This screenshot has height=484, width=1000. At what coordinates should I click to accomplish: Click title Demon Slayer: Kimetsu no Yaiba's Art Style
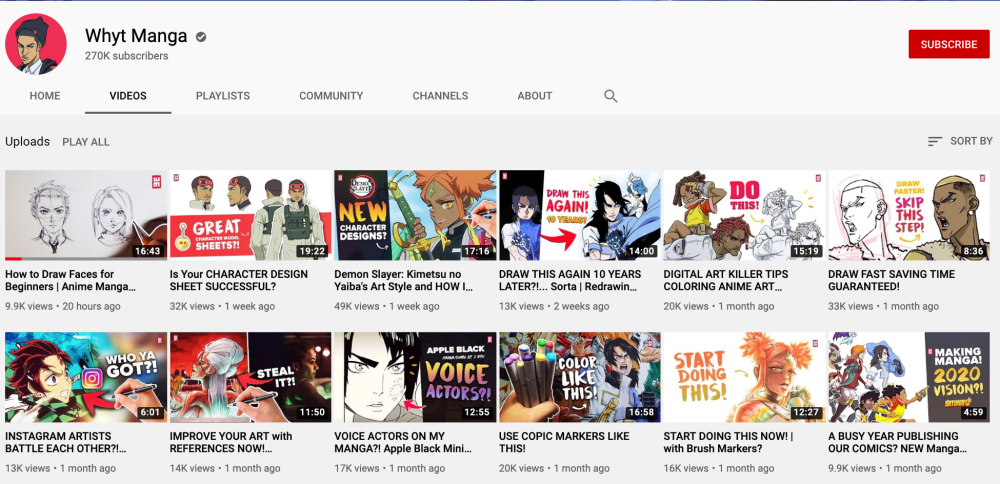[x=404, y=281]
